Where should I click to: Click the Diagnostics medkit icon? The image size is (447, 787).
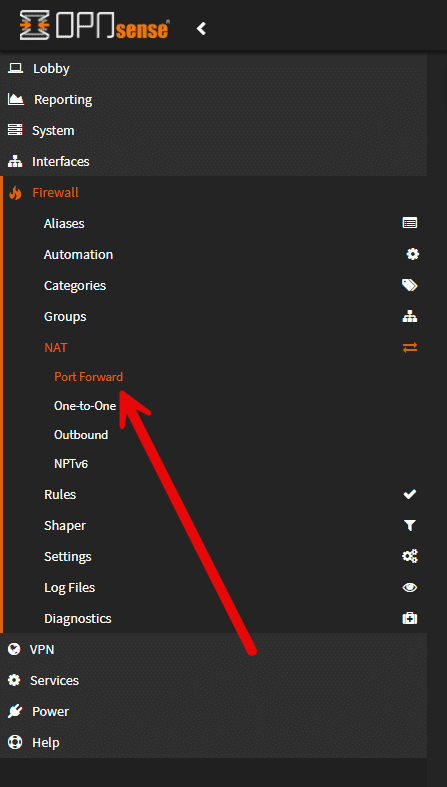coord(410,618)
